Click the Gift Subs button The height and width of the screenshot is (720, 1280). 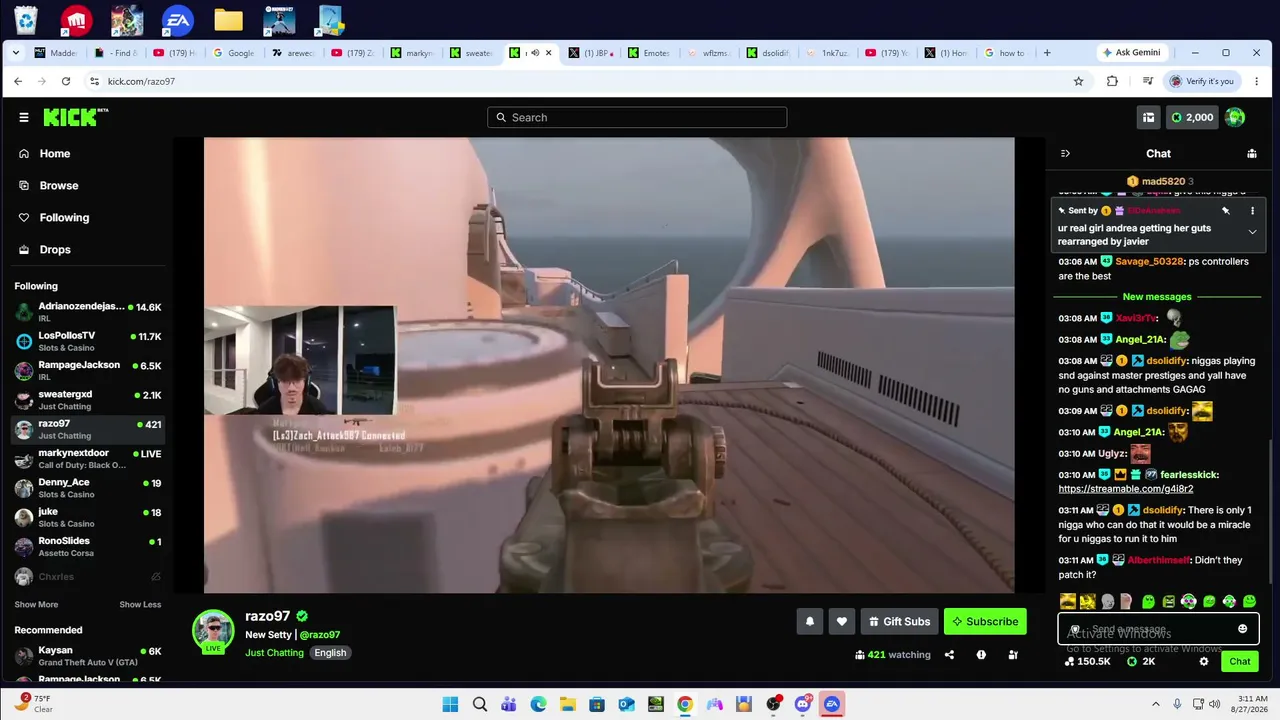899,621
